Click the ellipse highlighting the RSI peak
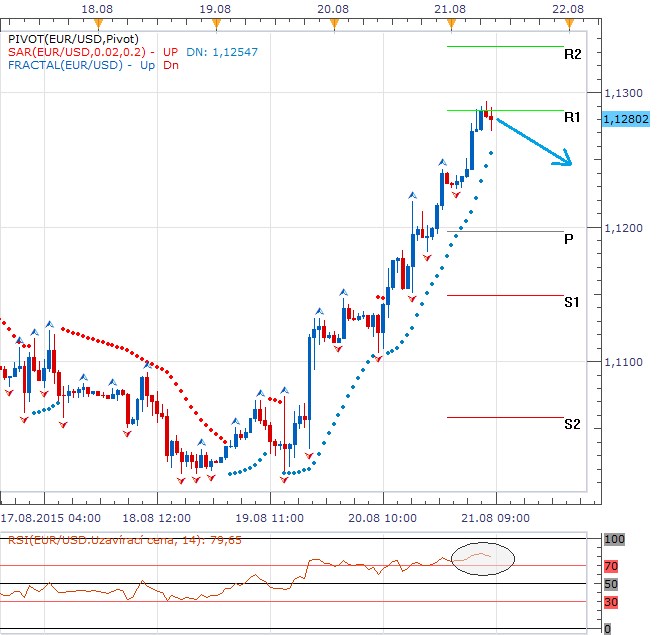659x635 pixels. point(482,557)
